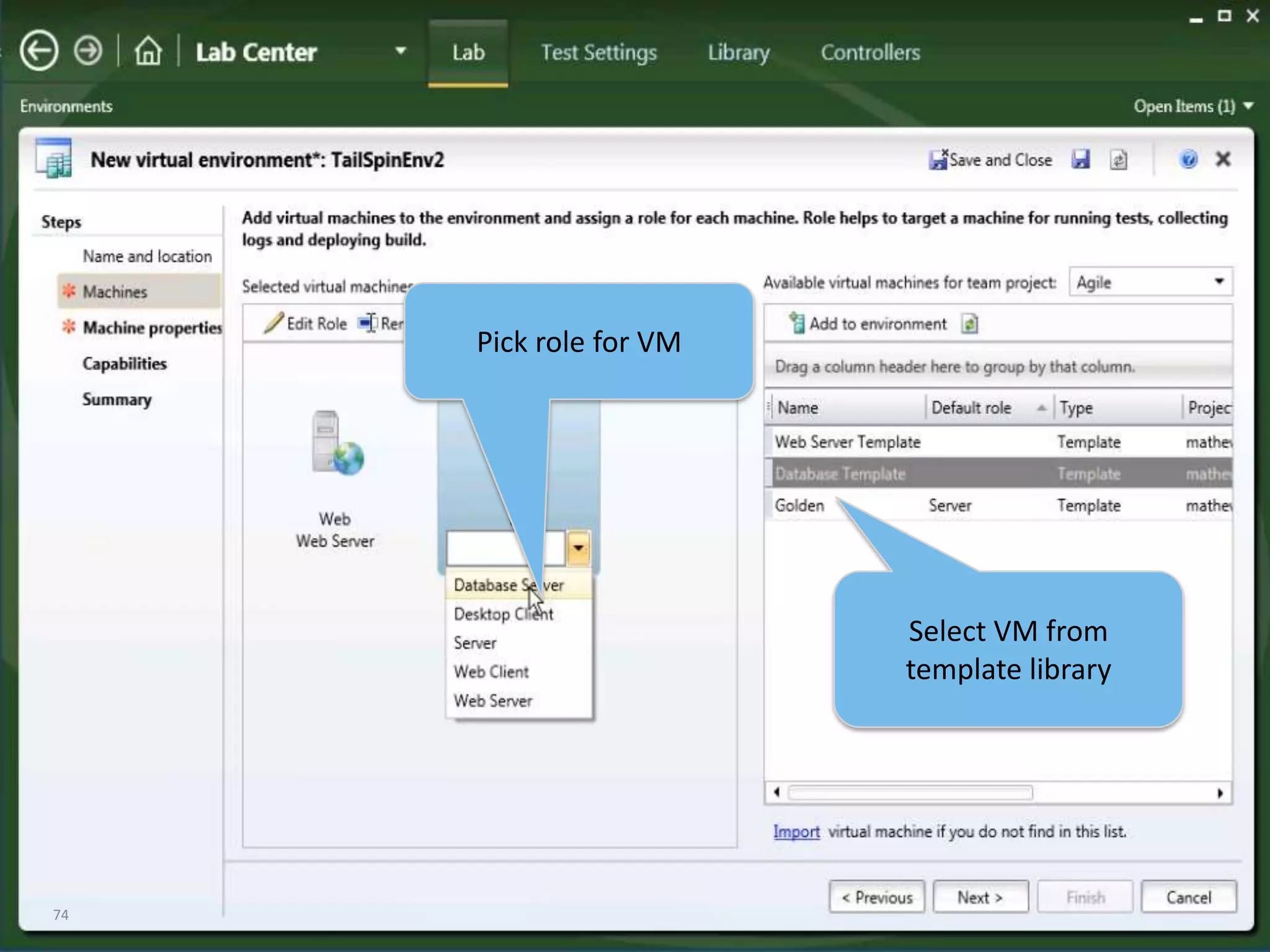1270x952 pixels.
Task: Click the Import link
Action: tap(796, 832)
